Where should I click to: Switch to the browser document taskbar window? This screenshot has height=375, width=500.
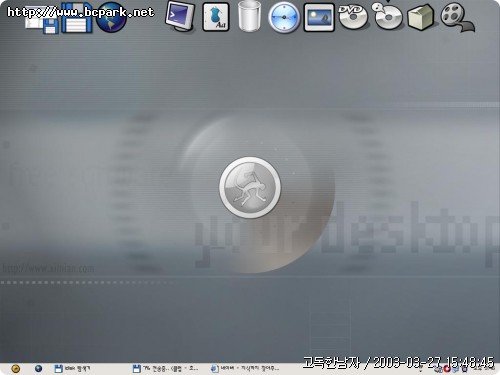[x=245, y=368]
